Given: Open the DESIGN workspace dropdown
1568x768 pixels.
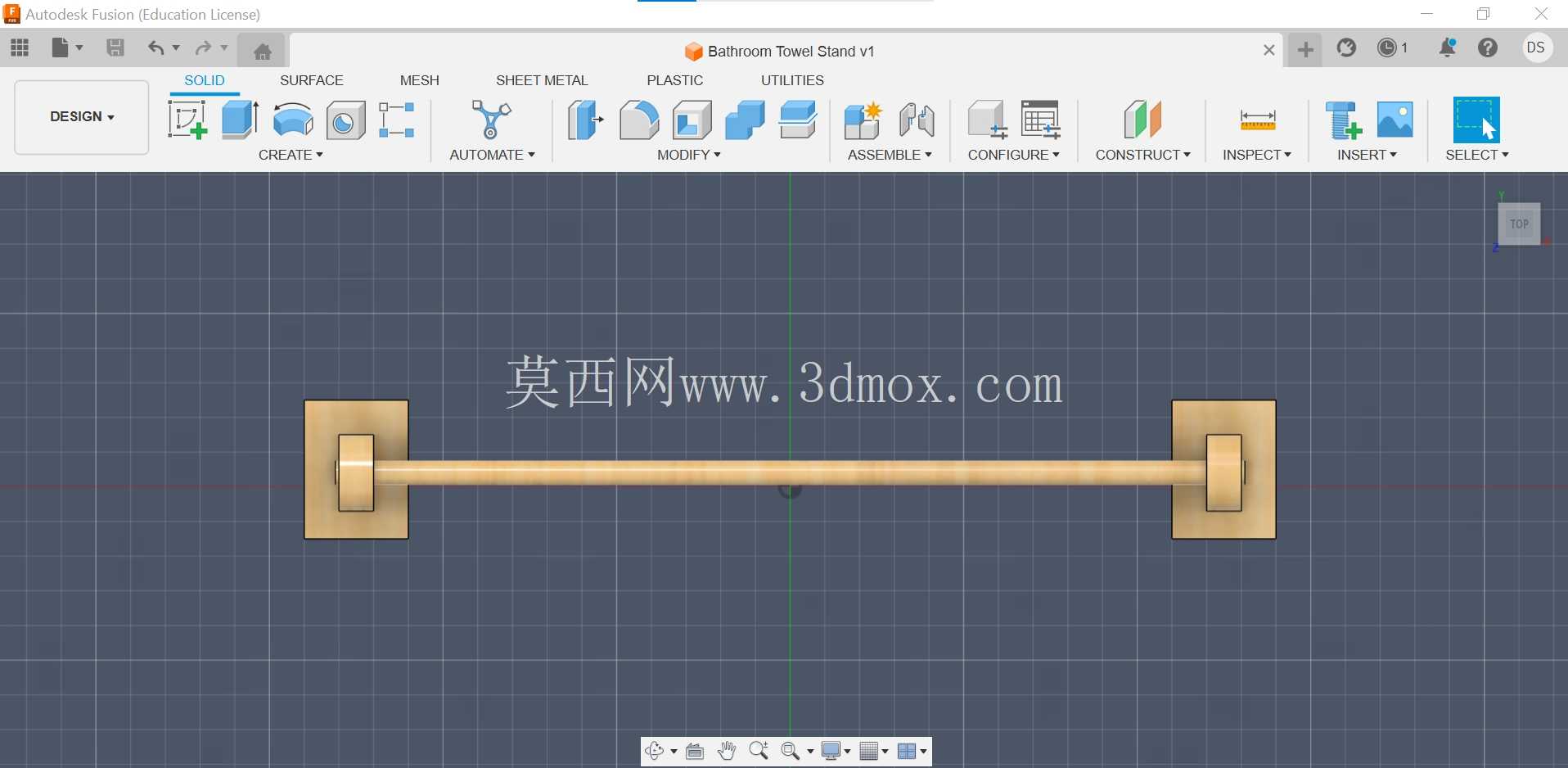Looking at the screenshot, I should click(82, 117).
